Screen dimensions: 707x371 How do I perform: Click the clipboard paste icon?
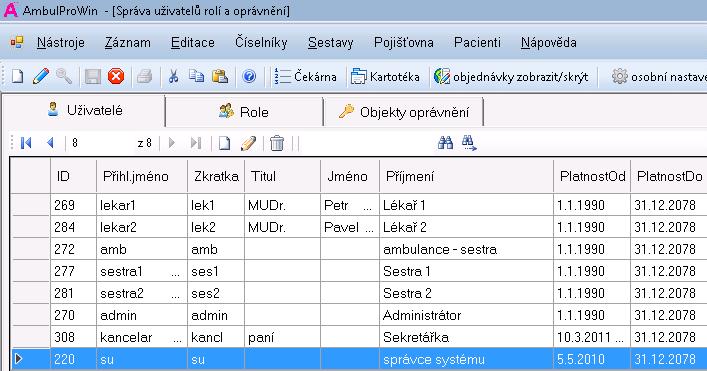220,76
